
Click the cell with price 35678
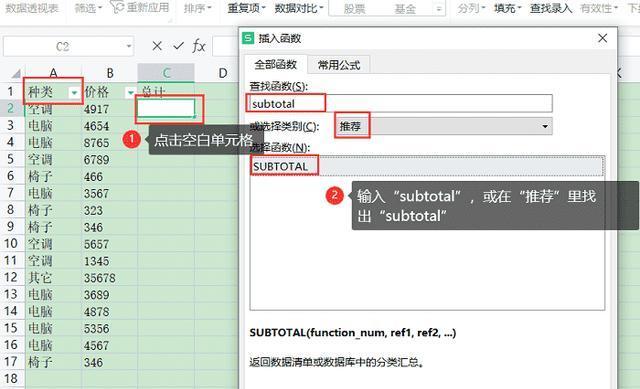coord(110,278)
